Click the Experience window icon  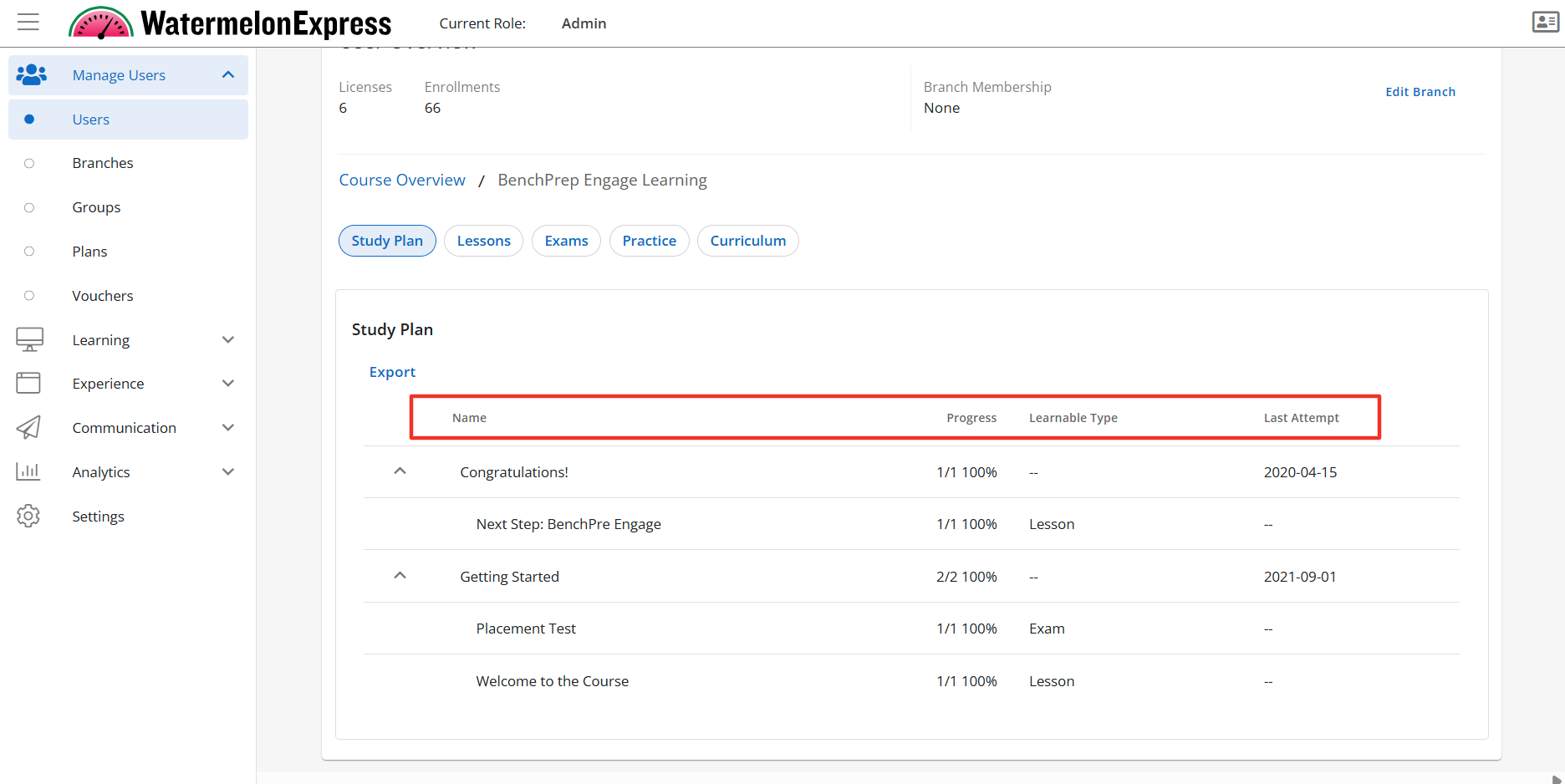(28, 384)
